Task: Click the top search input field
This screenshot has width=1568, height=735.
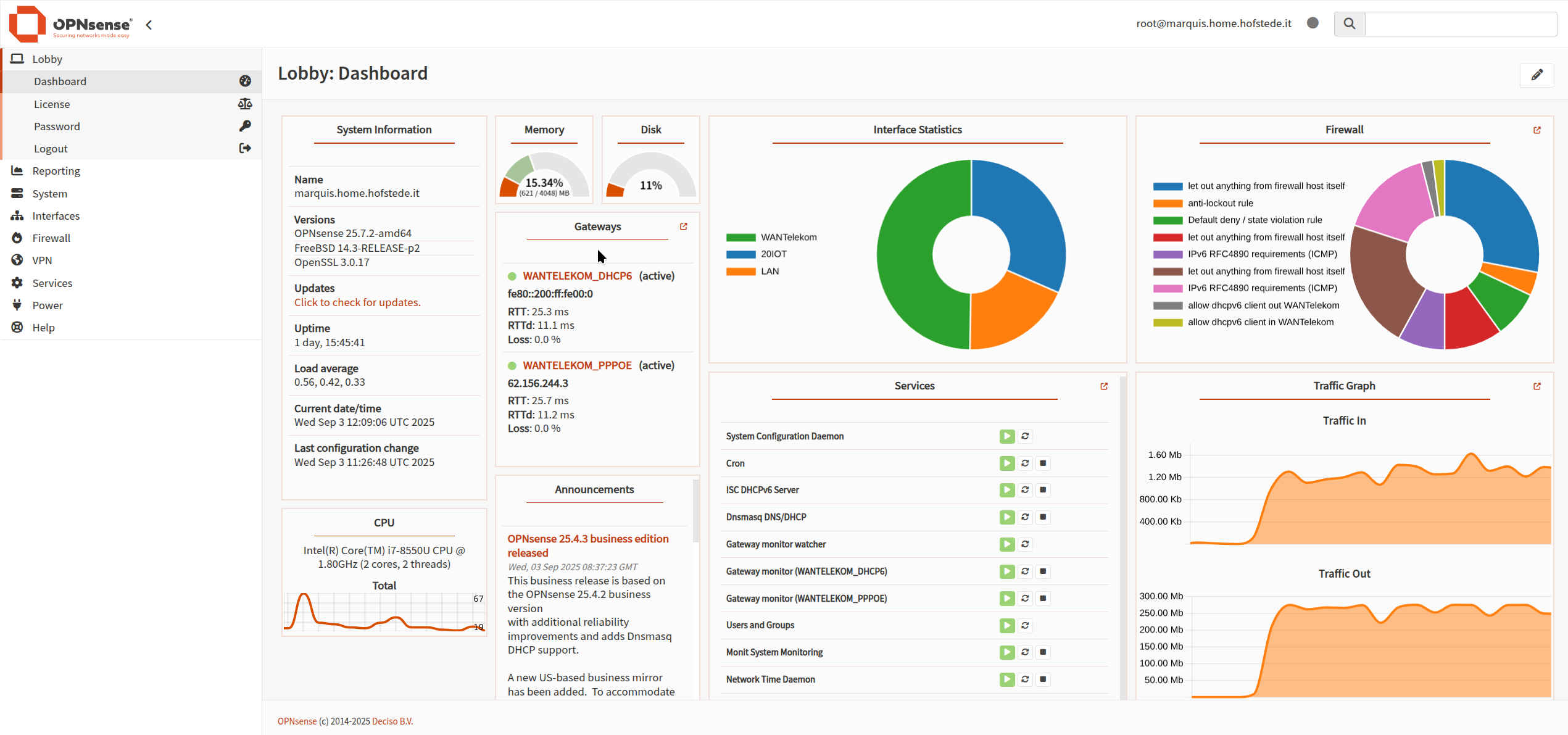Action: [1460, 23]
